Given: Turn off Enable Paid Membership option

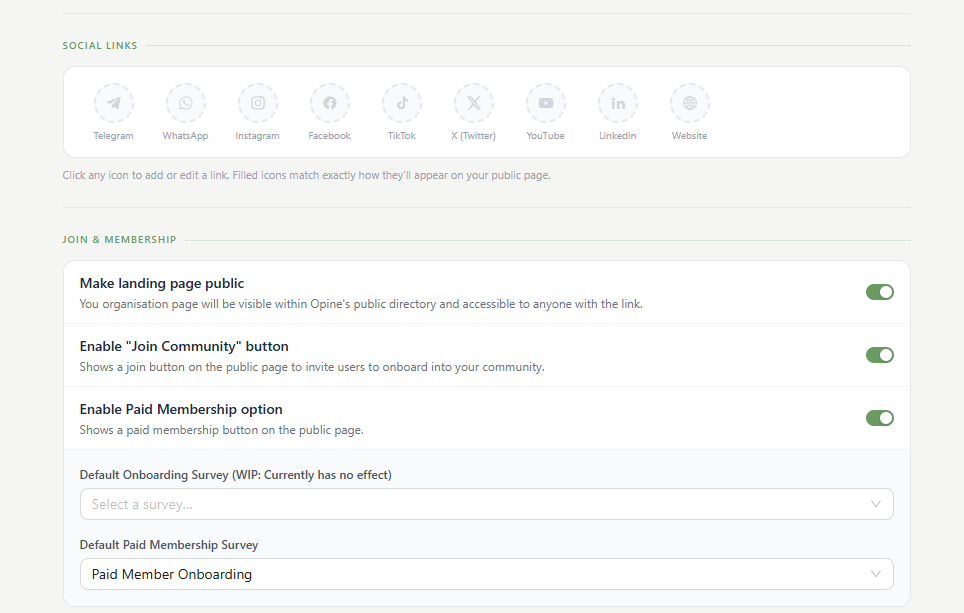Looking at the screenshot, I should click(880, 418).
